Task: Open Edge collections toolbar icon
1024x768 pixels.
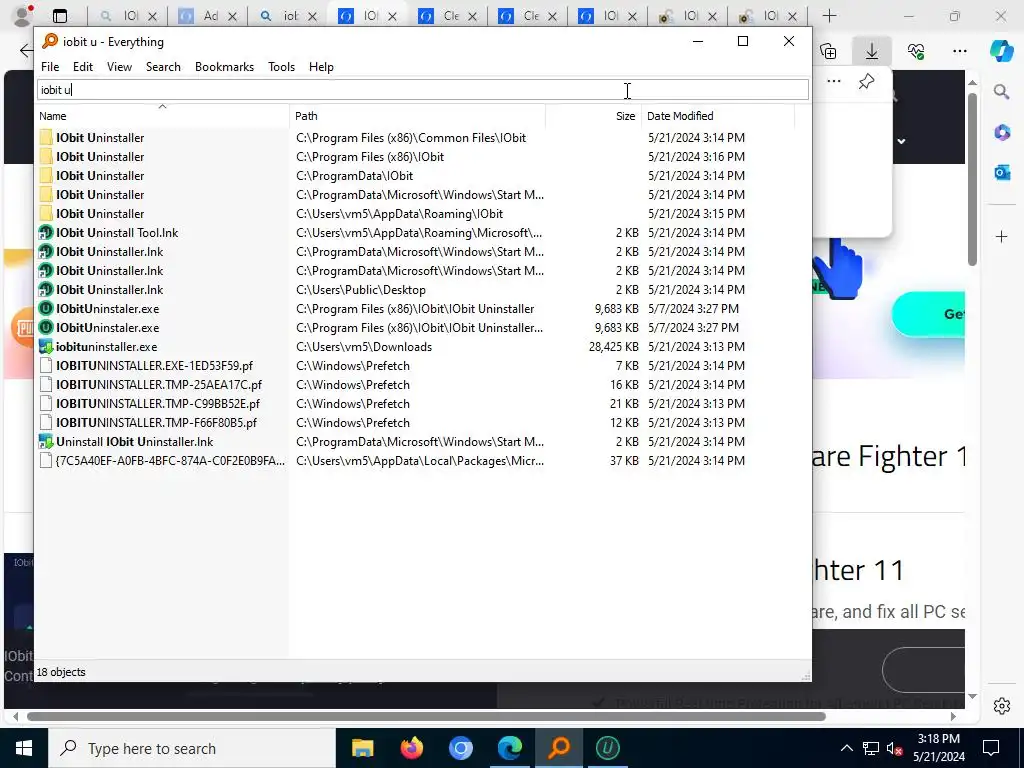Action: pyautogui.click(x=828, y=51)
